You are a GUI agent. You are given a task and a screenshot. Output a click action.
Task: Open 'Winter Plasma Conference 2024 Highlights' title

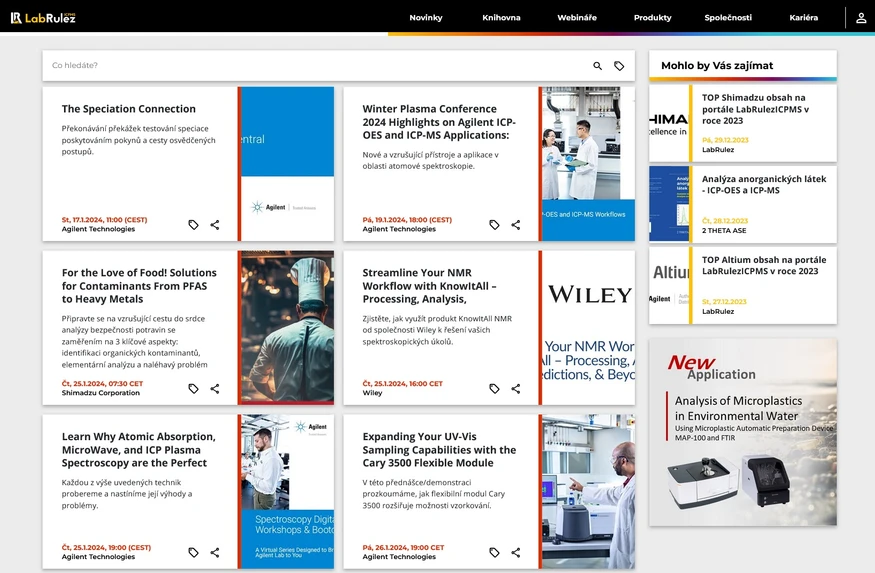coord(439,122)
